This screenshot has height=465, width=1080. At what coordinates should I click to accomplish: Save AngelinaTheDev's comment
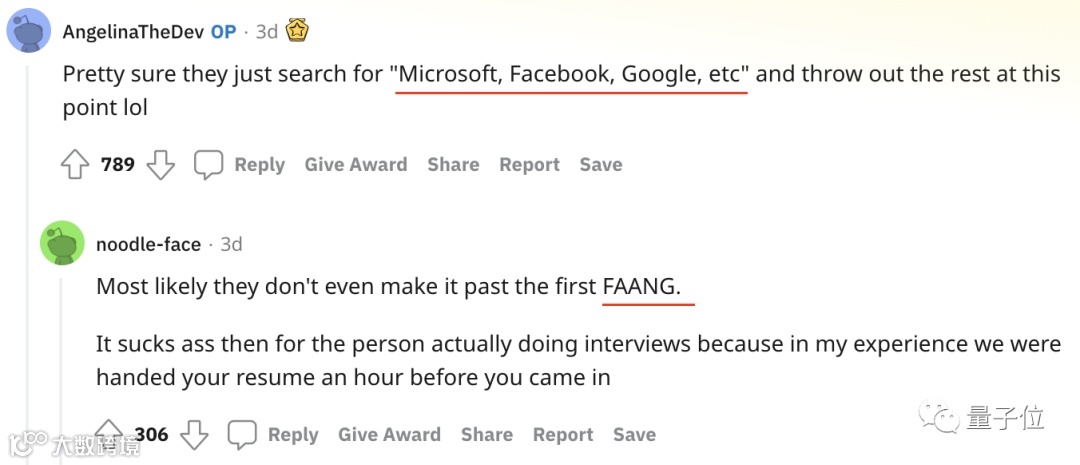[600, 165]
